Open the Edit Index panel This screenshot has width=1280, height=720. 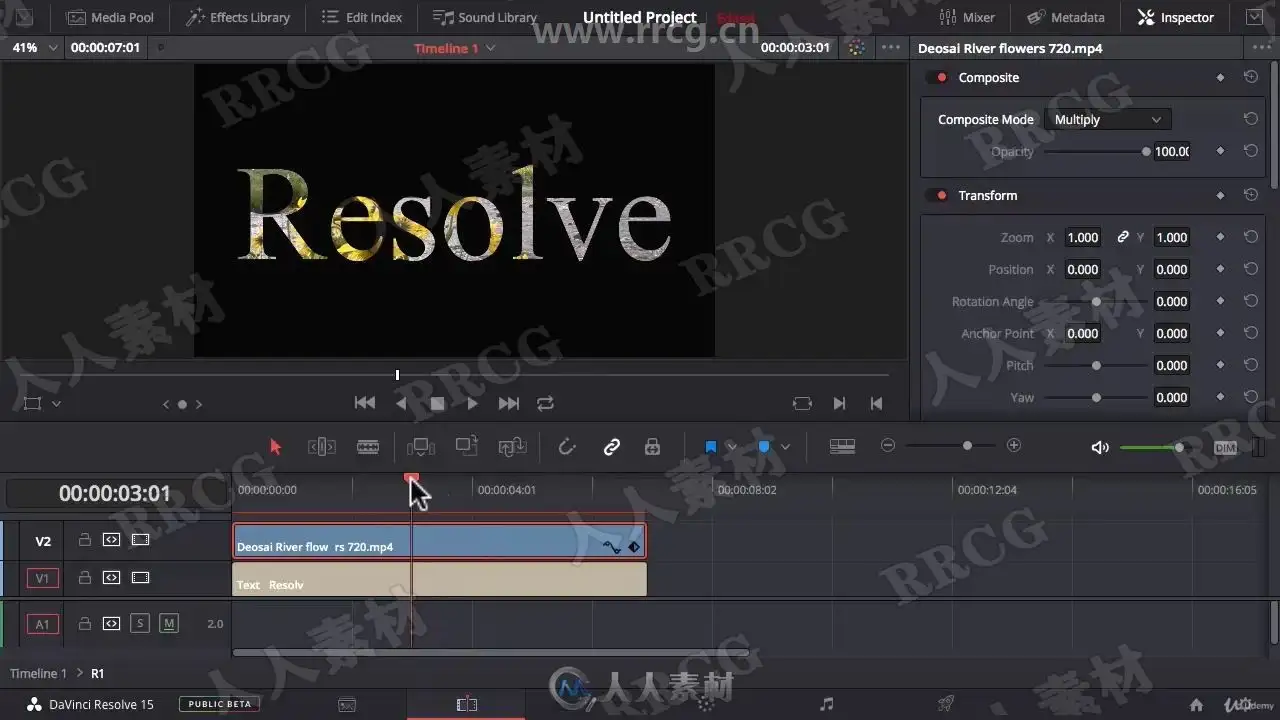click(361, 17)
